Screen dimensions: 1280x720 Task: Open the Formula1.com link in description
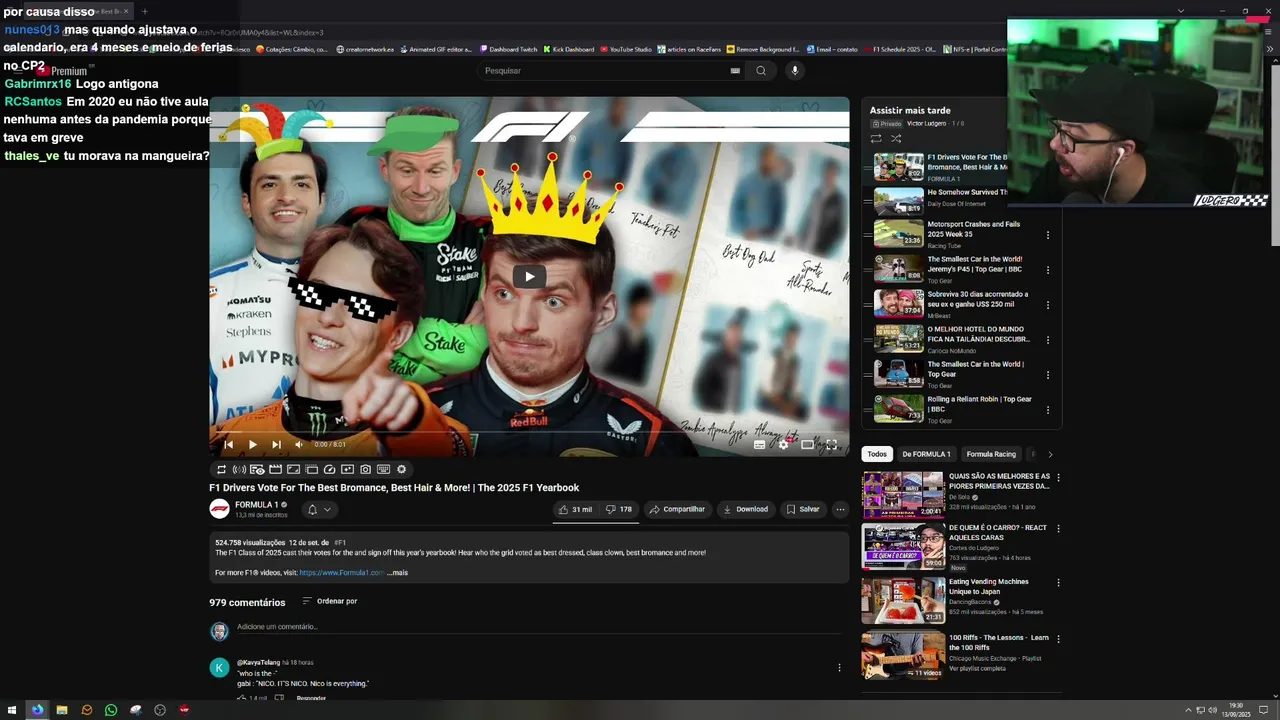(341, 573)
